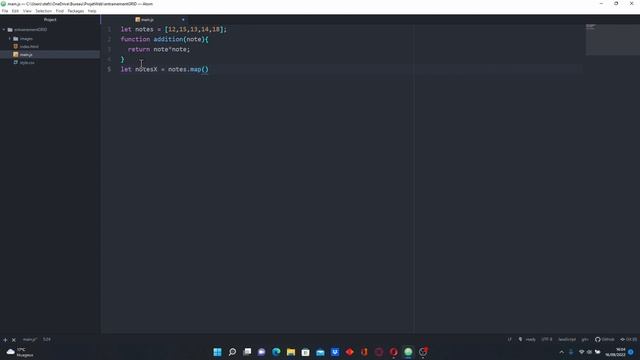Click the modified dot on main.js tab

(183, 20)
